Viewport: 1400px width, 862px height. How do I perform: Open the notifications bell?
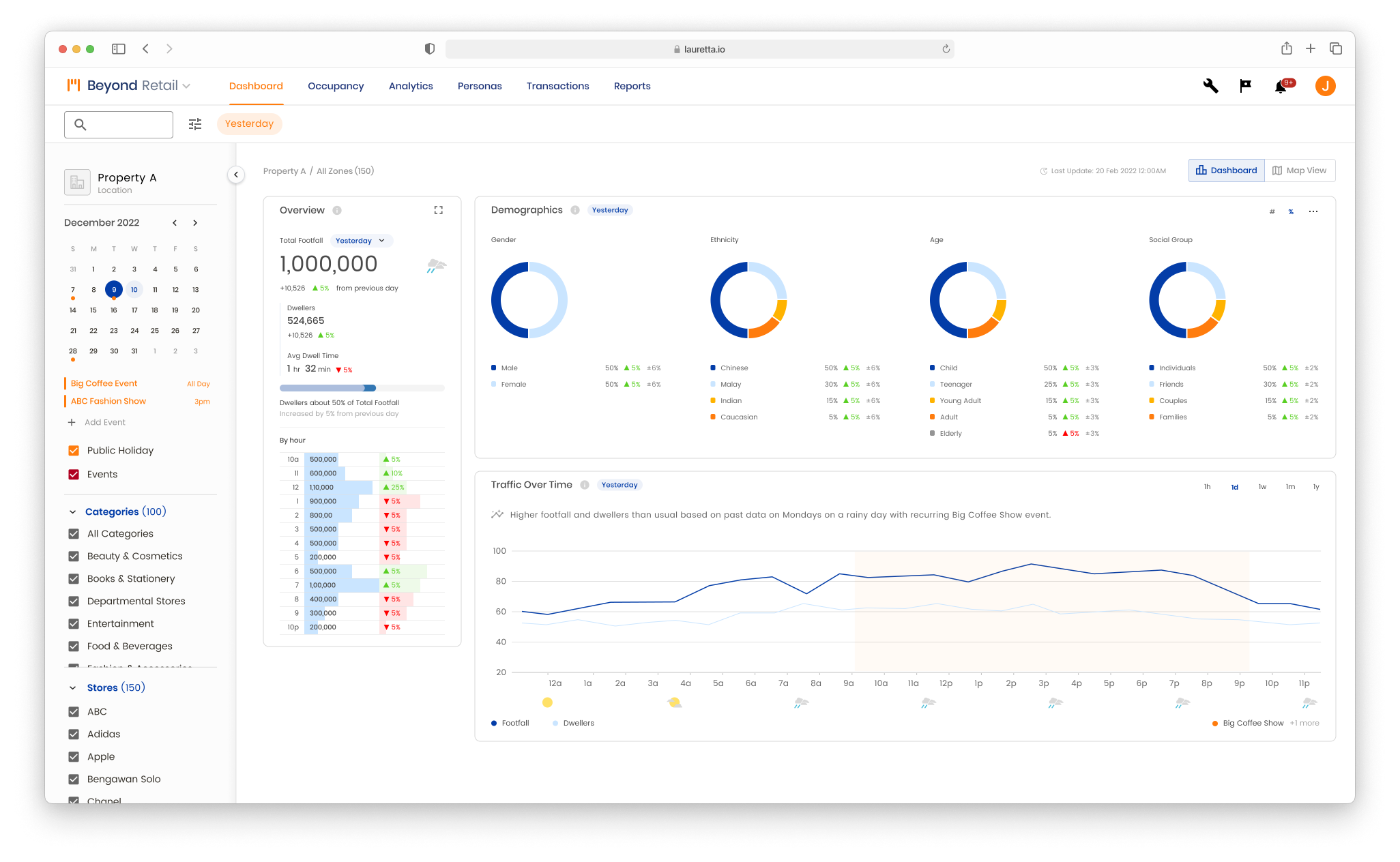[1281, 87]
